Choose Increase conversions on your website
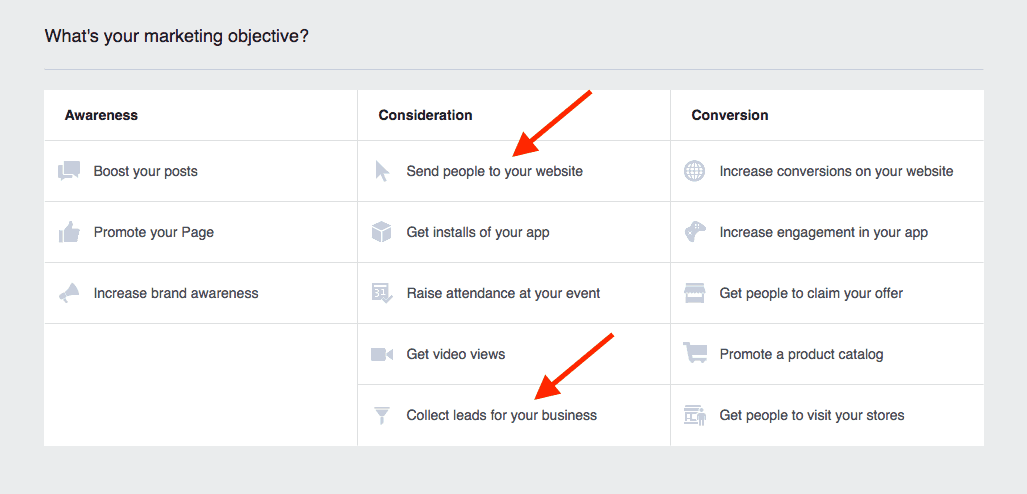This screenshot has width=1027, height=494. (836, 171)
